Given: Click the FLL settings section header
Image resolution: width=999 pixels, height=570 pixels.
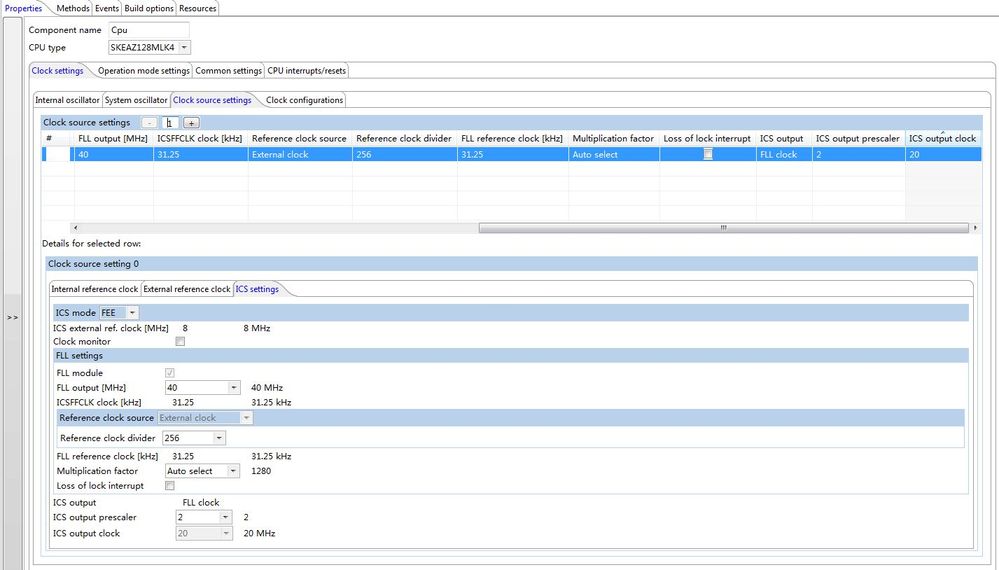Looking at the screenshot, I should coord(511,355).
